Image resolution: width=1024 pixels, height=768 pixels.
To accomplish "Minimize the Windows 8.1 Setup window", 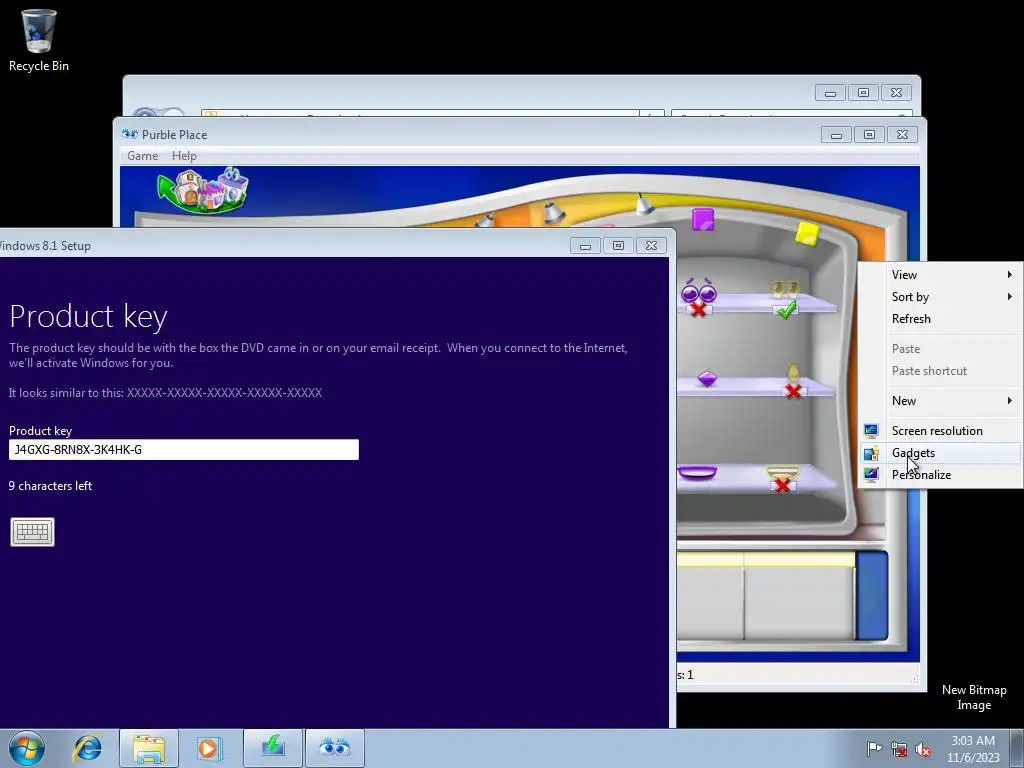I will (x=585, y=246).
